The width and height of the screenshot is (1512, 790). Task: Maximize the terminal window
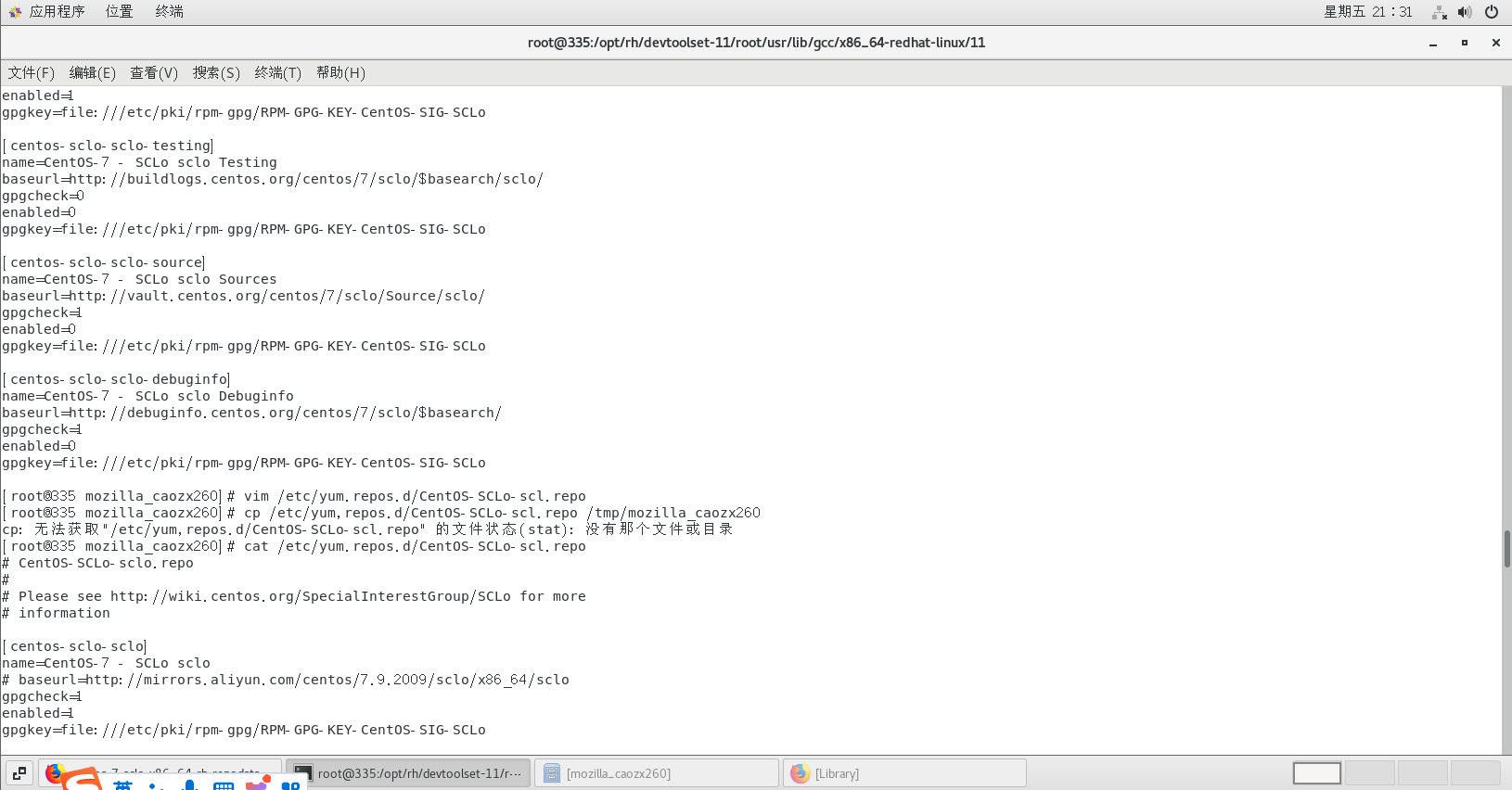coord(1465,43)
